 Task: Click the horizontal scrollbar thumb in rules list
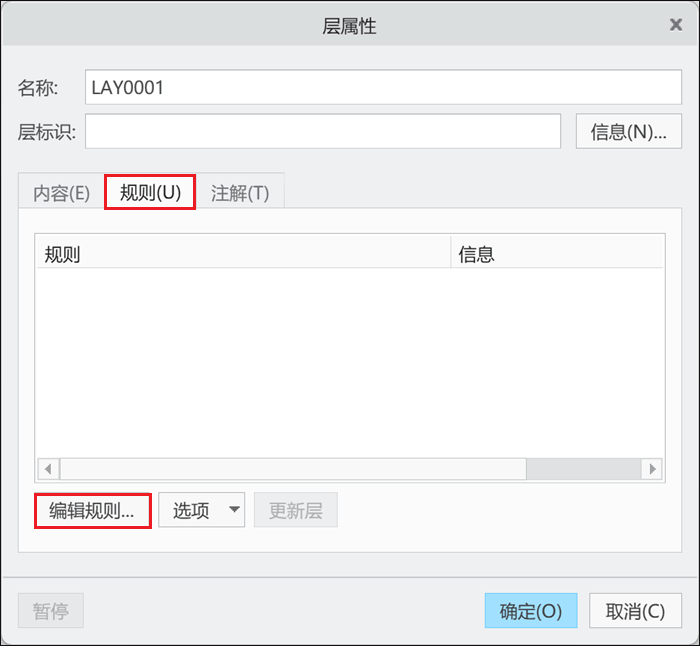point(293,469)
